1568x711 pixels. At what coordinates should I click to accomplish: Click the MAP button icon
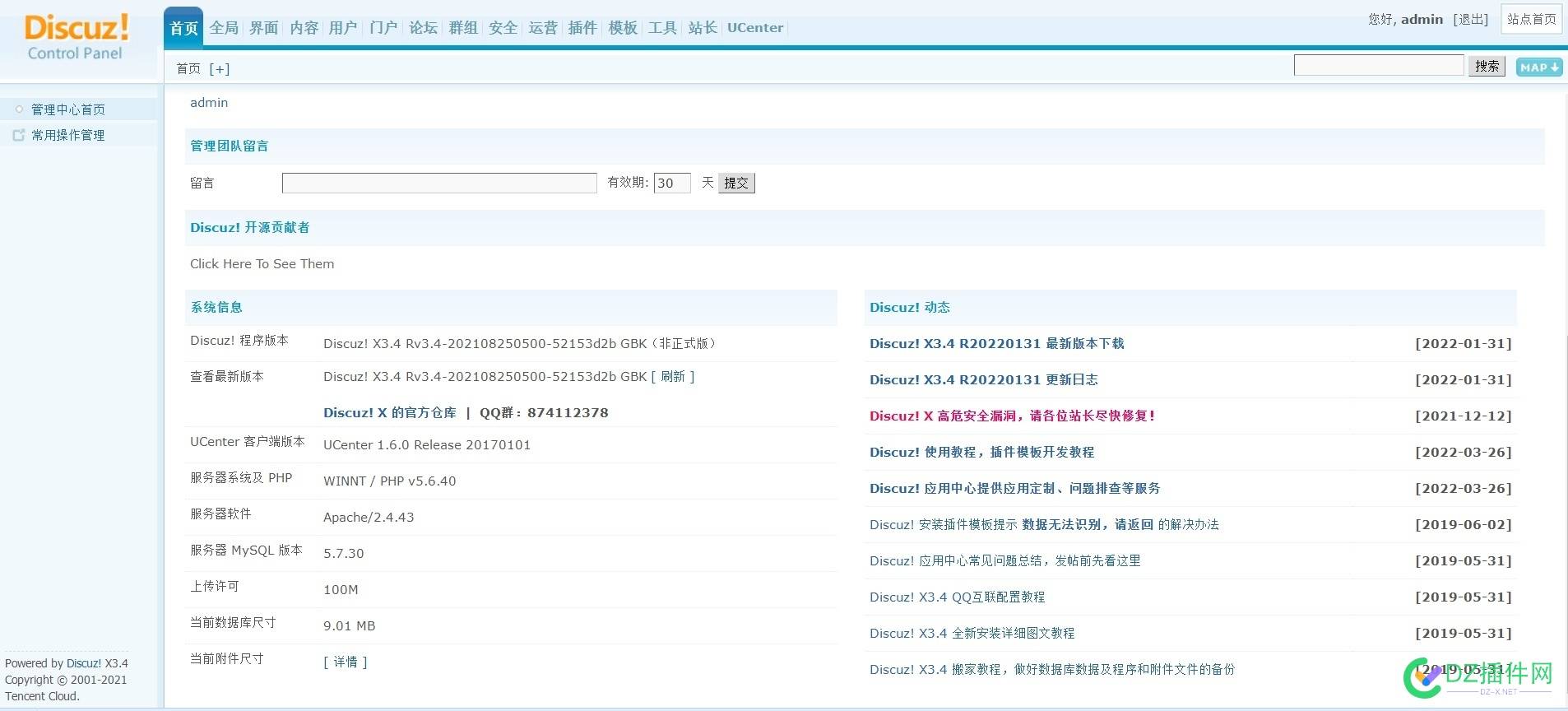point(1539,67)
